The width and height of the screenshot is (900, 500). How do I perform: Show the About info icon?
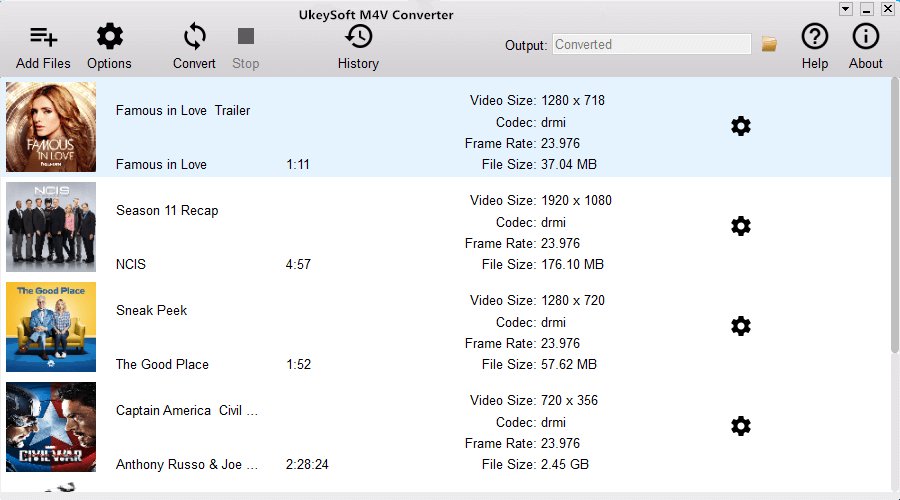coord(865,38)
